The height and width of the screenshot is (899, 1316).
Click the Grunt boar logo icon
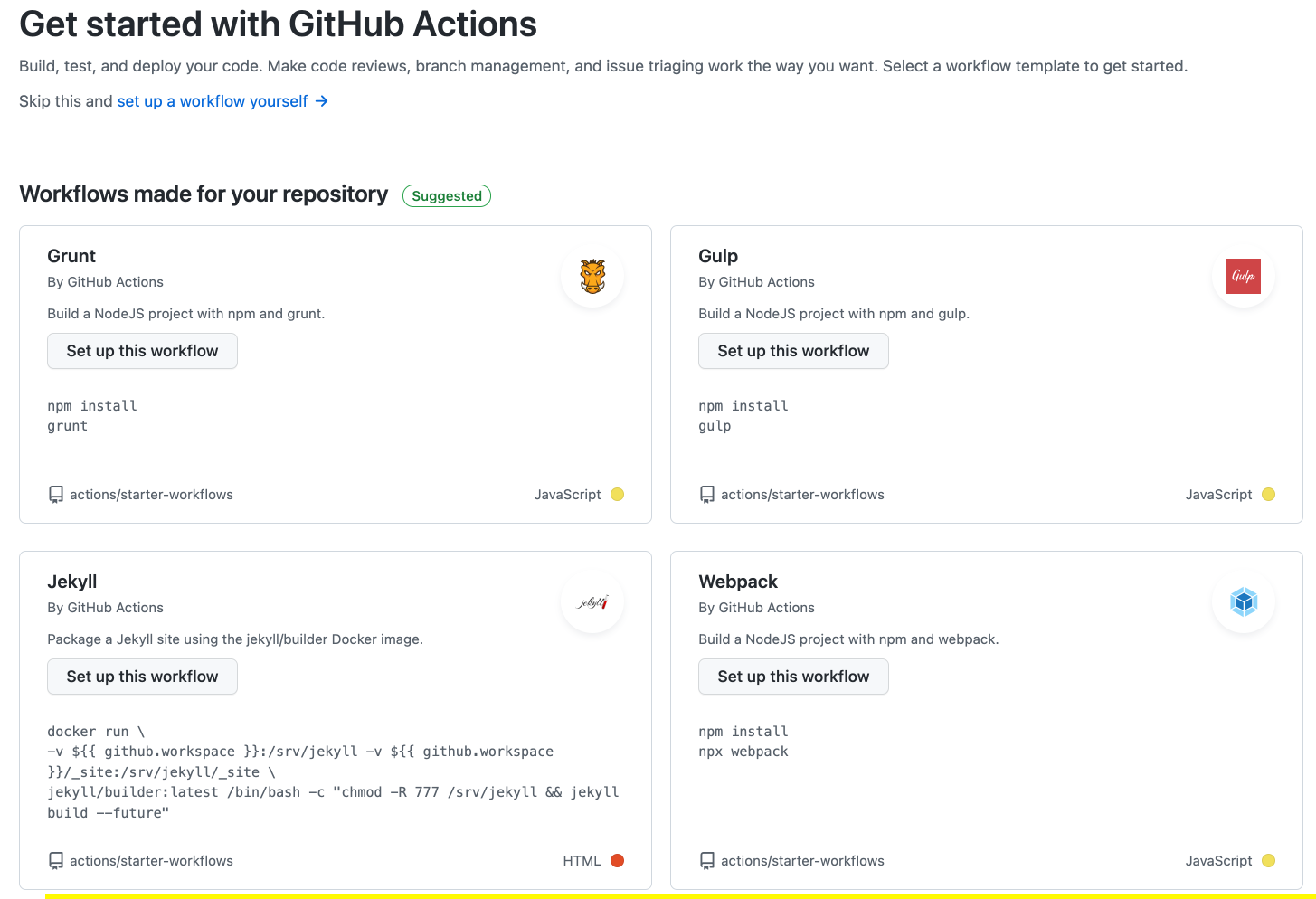coord(592,277)
